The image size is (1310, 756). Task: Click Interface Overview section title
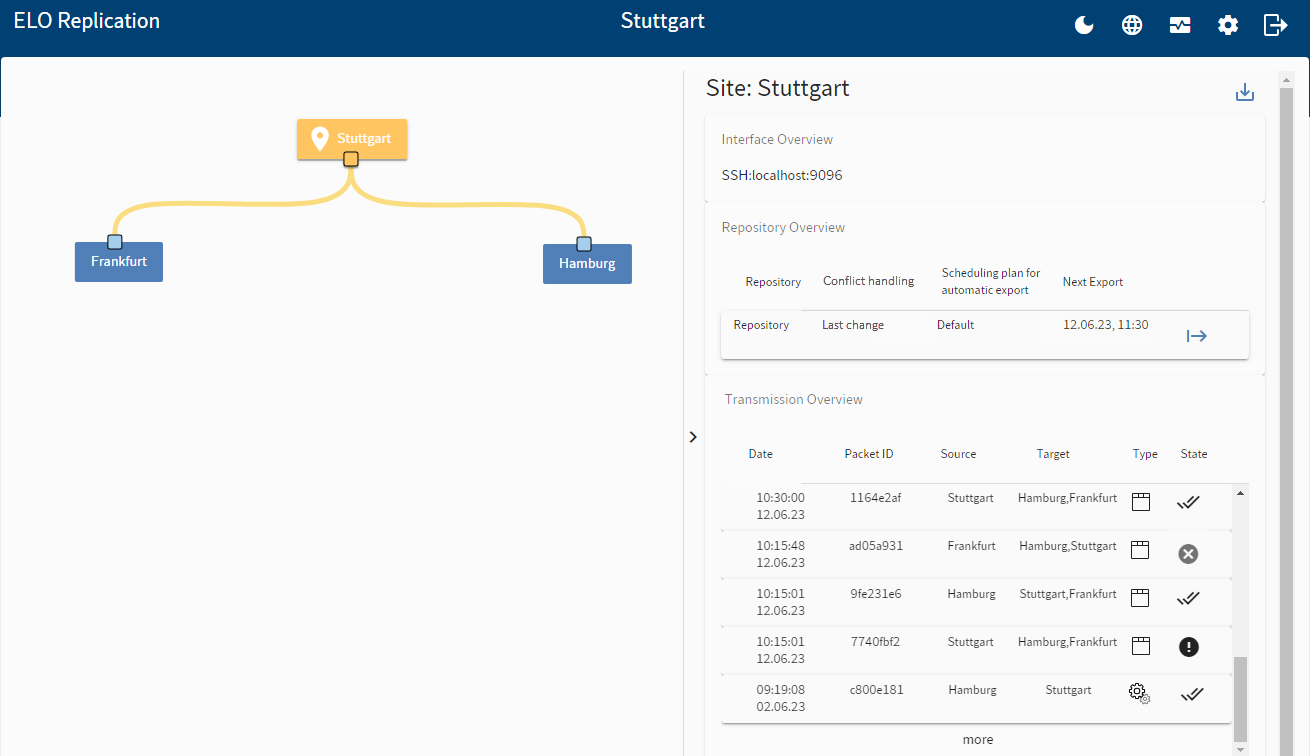(x=777, y=139)
